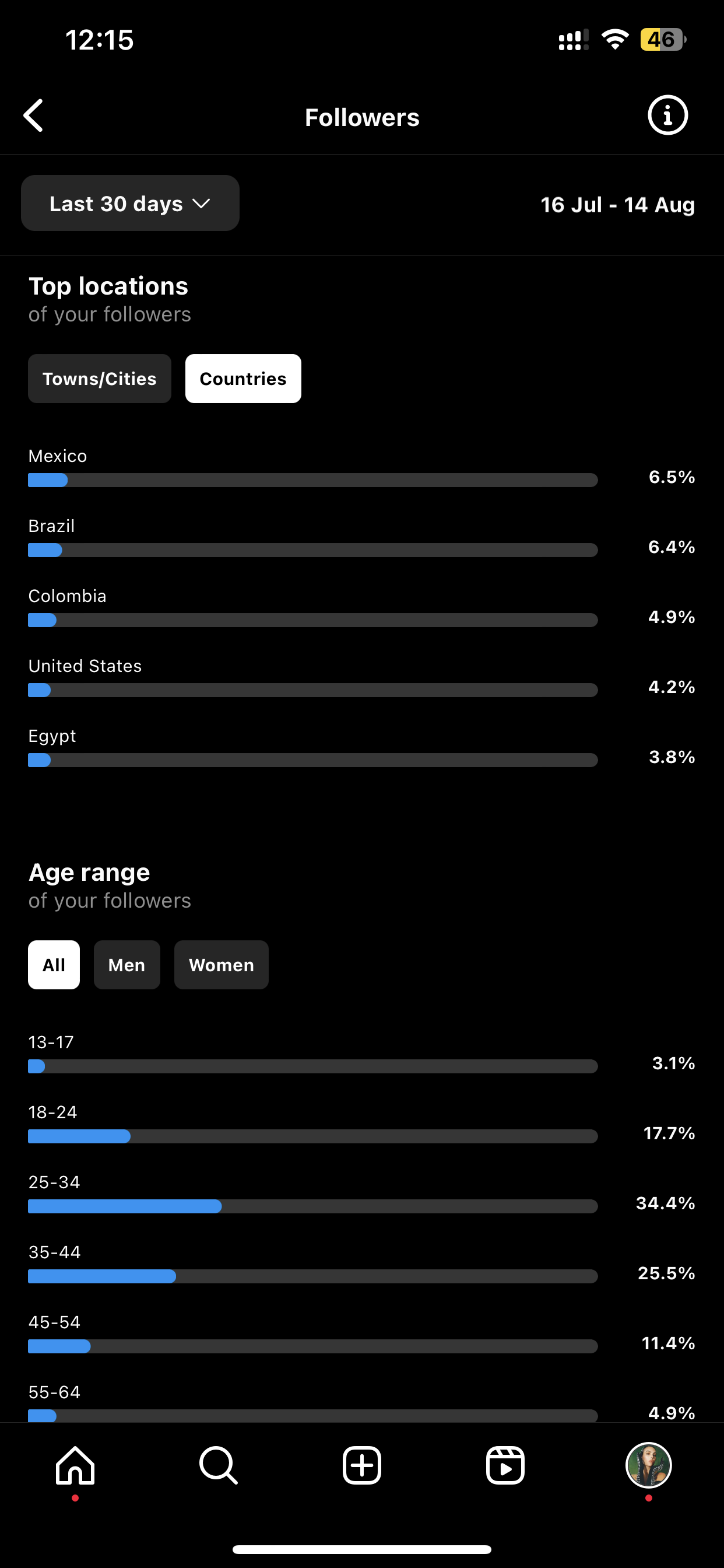Filter age range by Men
724x1568 pixels.
pyautogui.click(x=126, y=965)
